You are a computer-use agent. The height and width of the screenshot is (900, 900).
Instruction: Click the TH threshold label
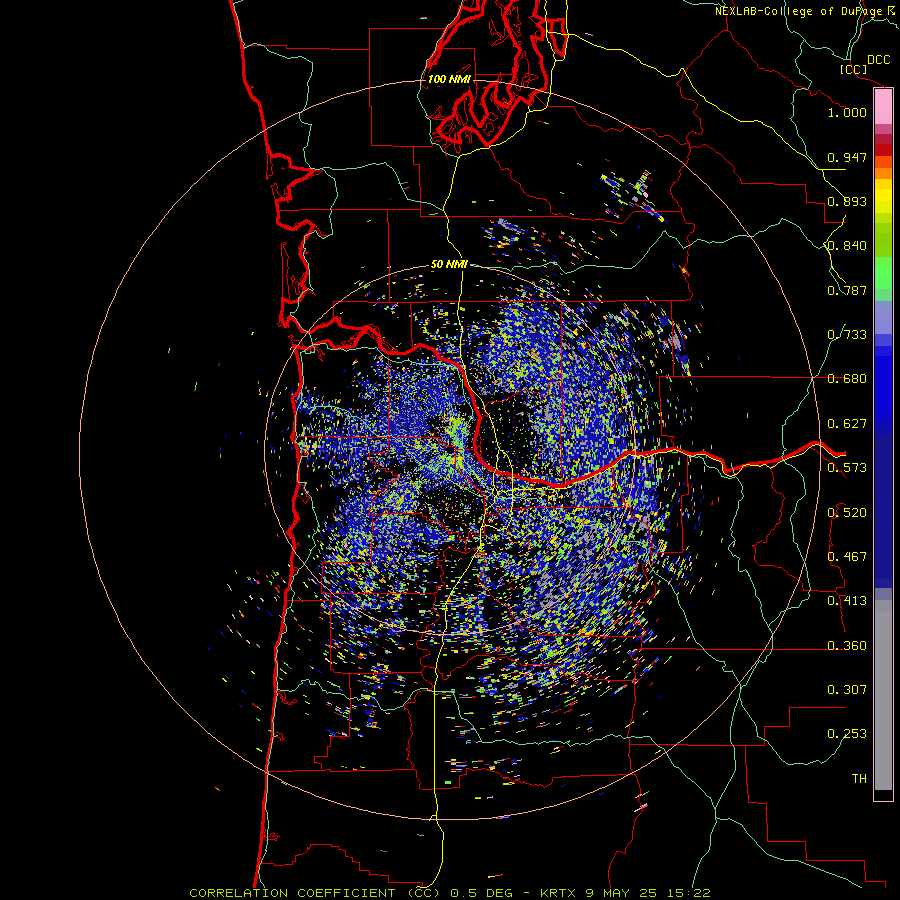pos(859,779)
